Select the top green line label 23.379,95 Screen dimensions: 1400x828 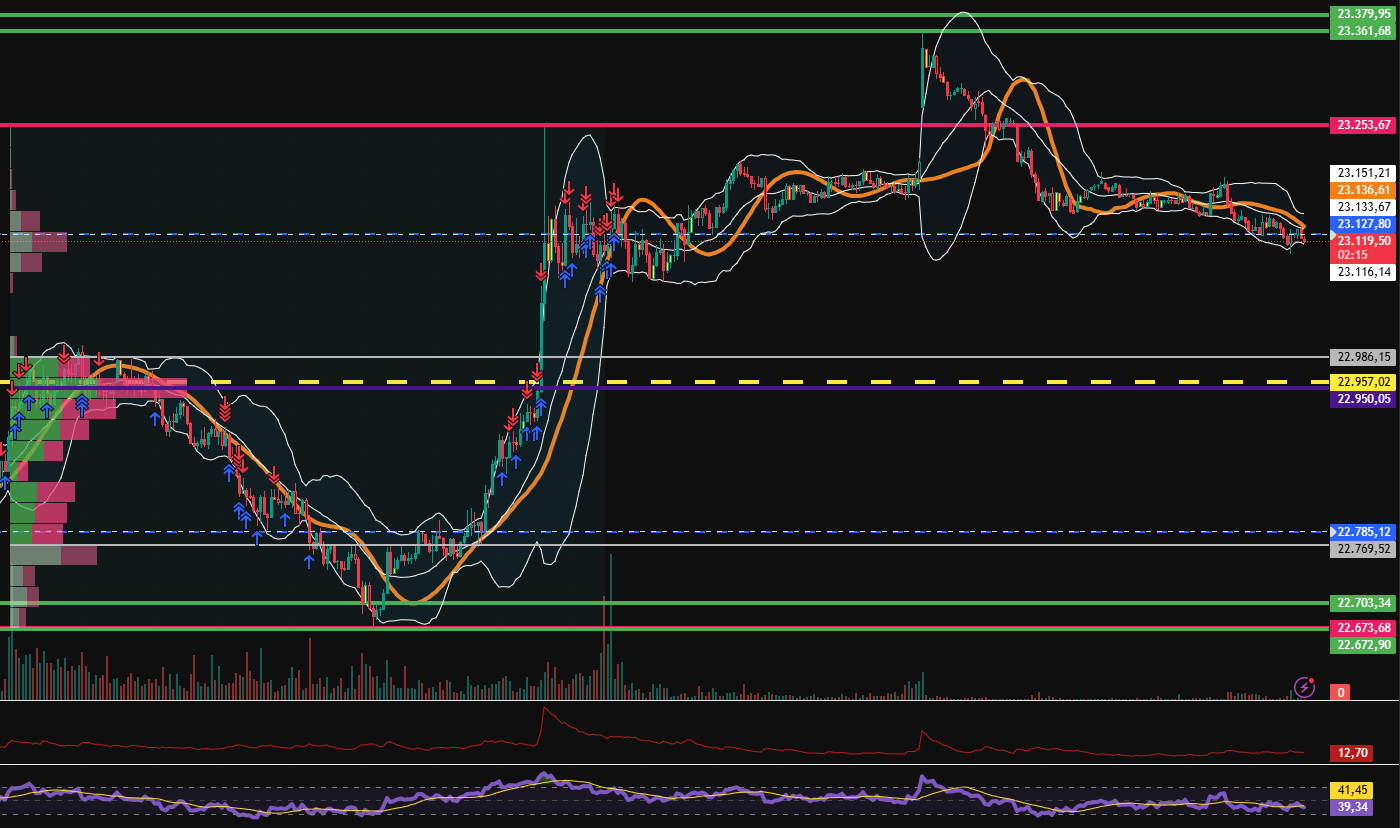pyautogui.click(x=1365, y=14)
